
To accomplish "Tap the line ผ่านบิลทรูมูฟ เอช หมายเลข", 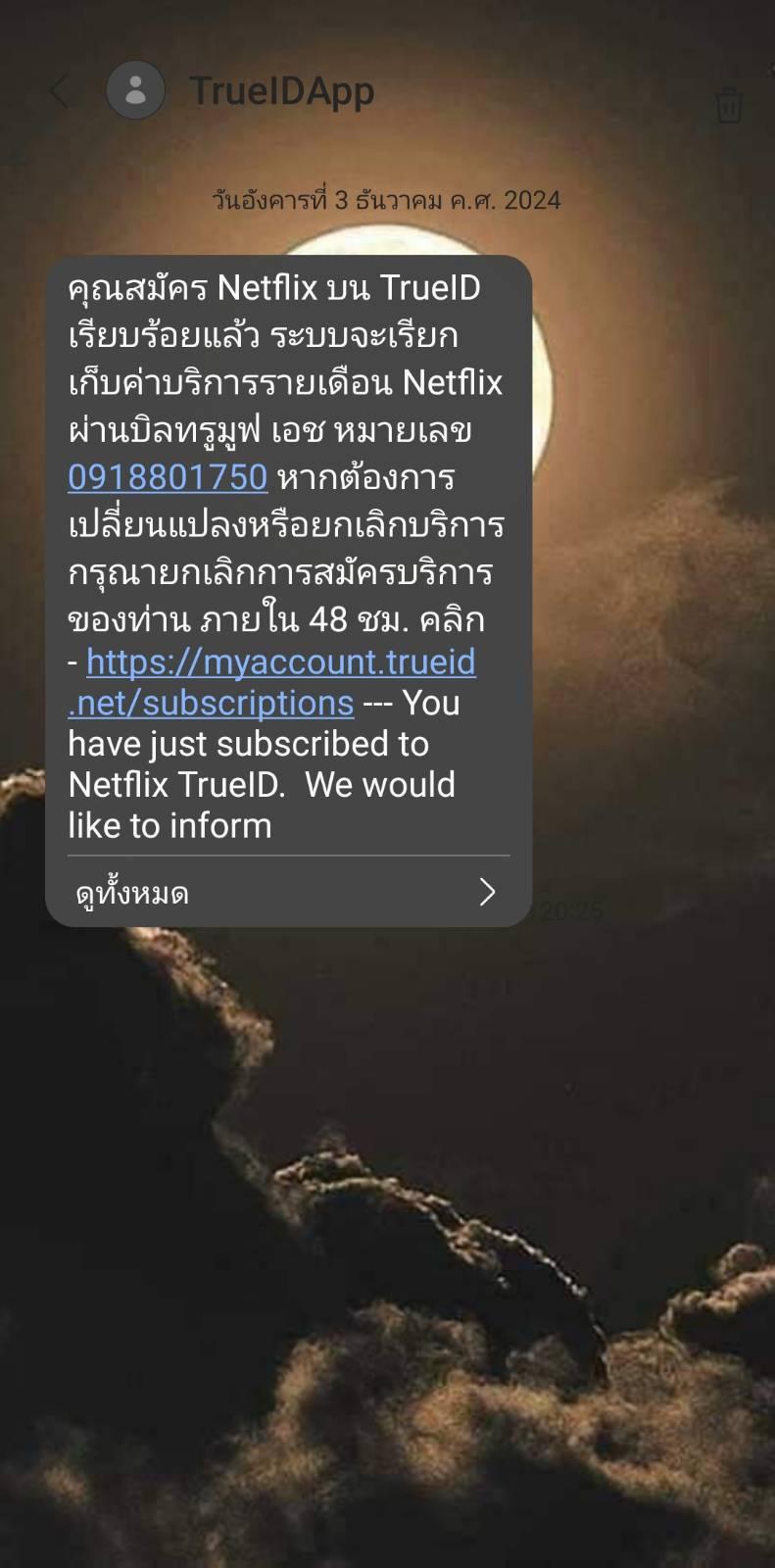I will click(270, 430).
